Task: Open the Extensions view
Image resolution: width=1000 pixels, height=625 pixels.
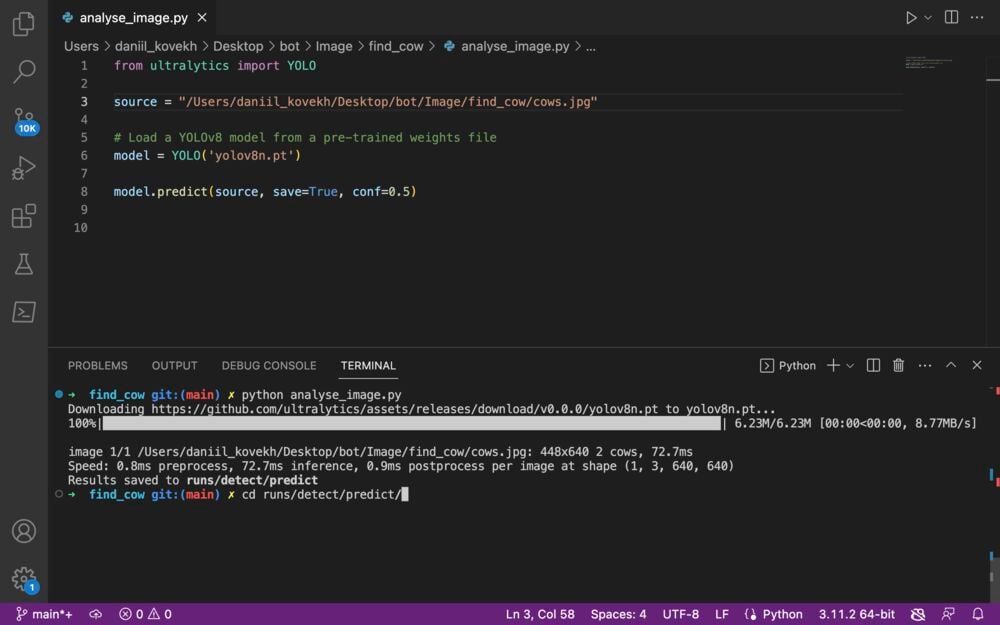Action: (x=24, y=216)
